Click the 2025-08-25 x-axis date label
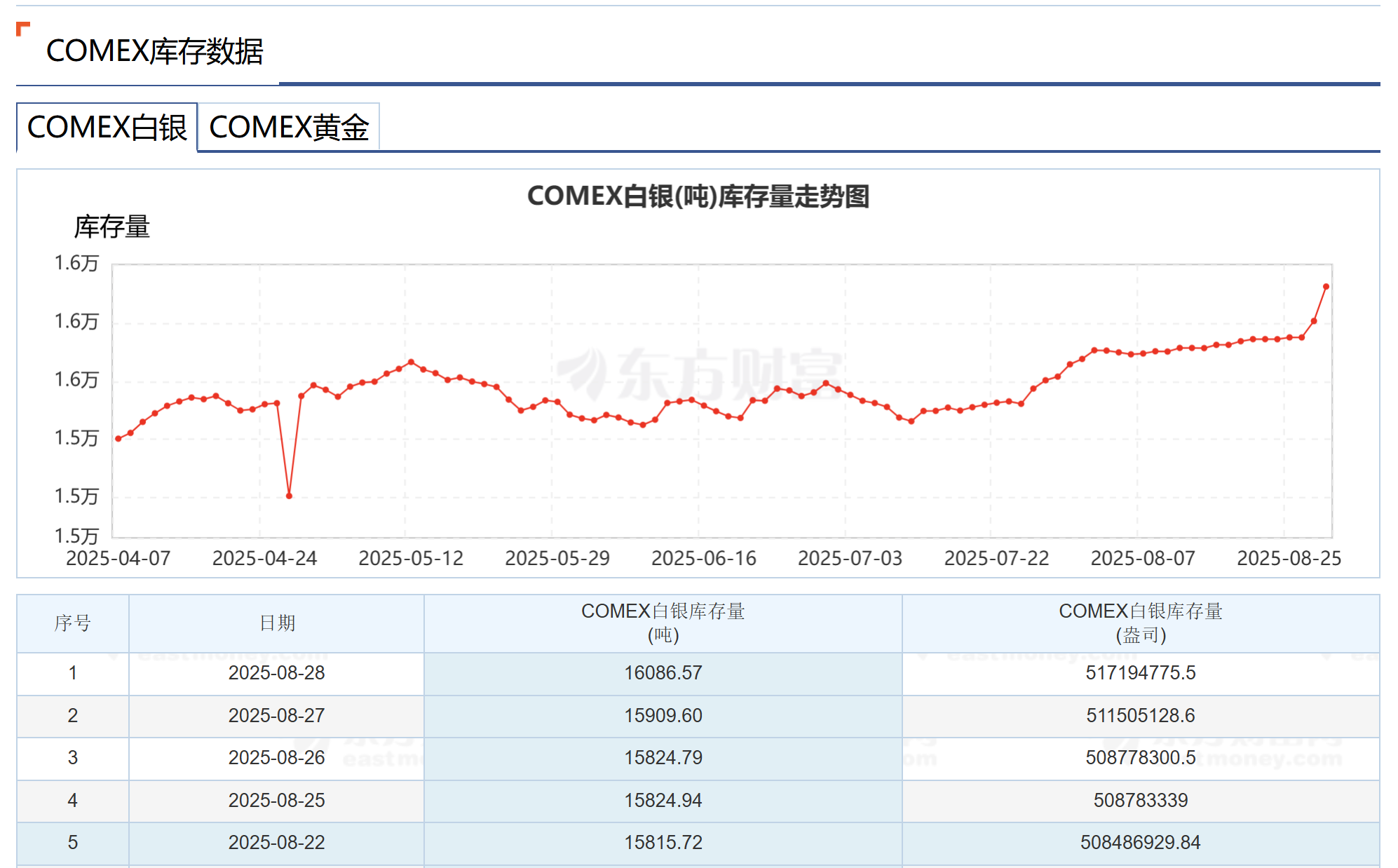Screen dimensions: 1398x868 [x=1289, y=559]
